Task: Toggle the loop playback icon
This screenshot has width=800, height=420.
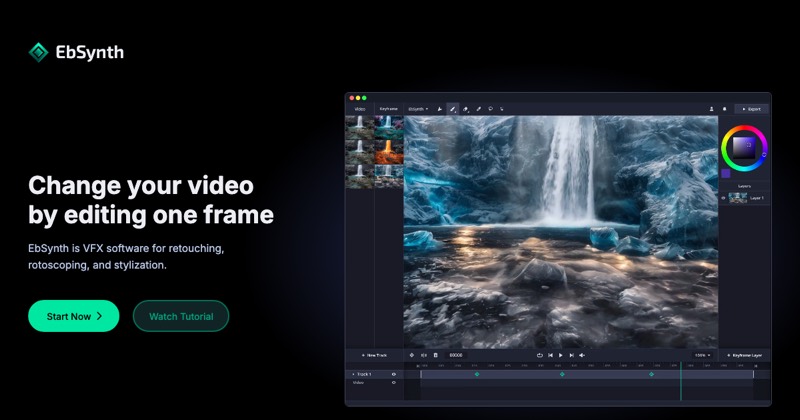Action: pos(540,355)
